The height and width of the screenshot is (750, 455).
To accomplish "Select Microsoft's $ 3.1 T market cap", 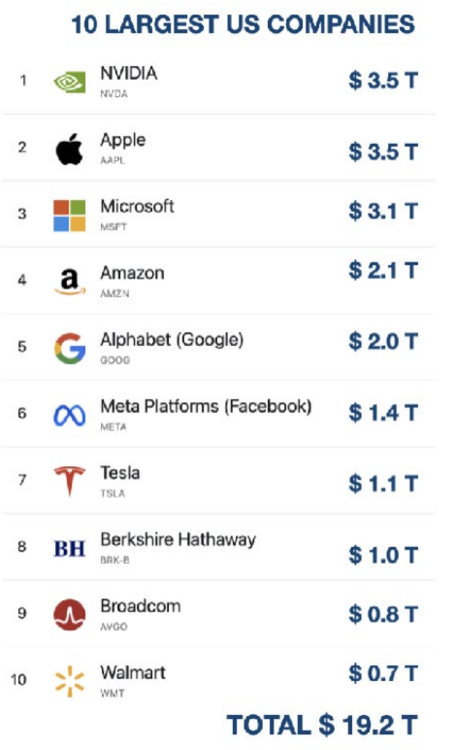I will click(383, 211).
